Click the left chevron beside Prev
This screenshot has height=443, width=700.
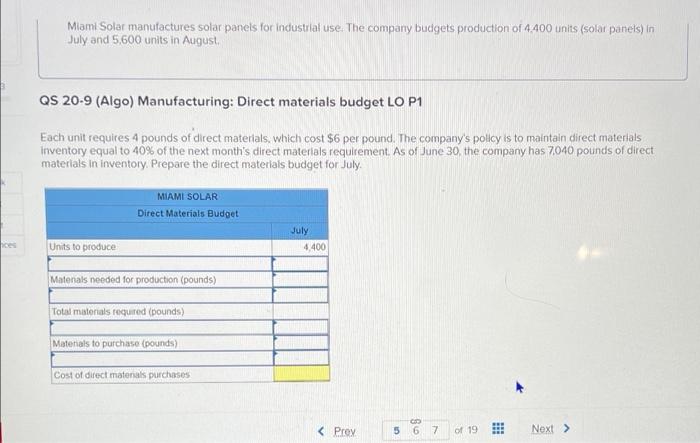(321, 431)
